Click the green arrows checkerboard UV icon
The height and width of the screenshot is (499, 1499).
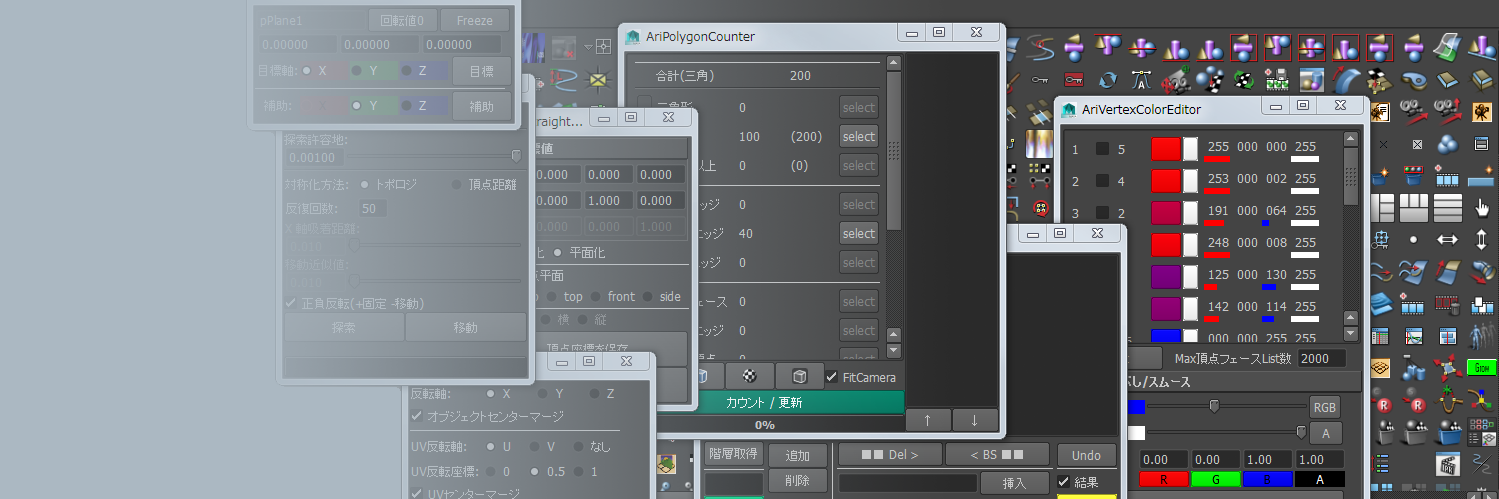[x=1244, y=79]
